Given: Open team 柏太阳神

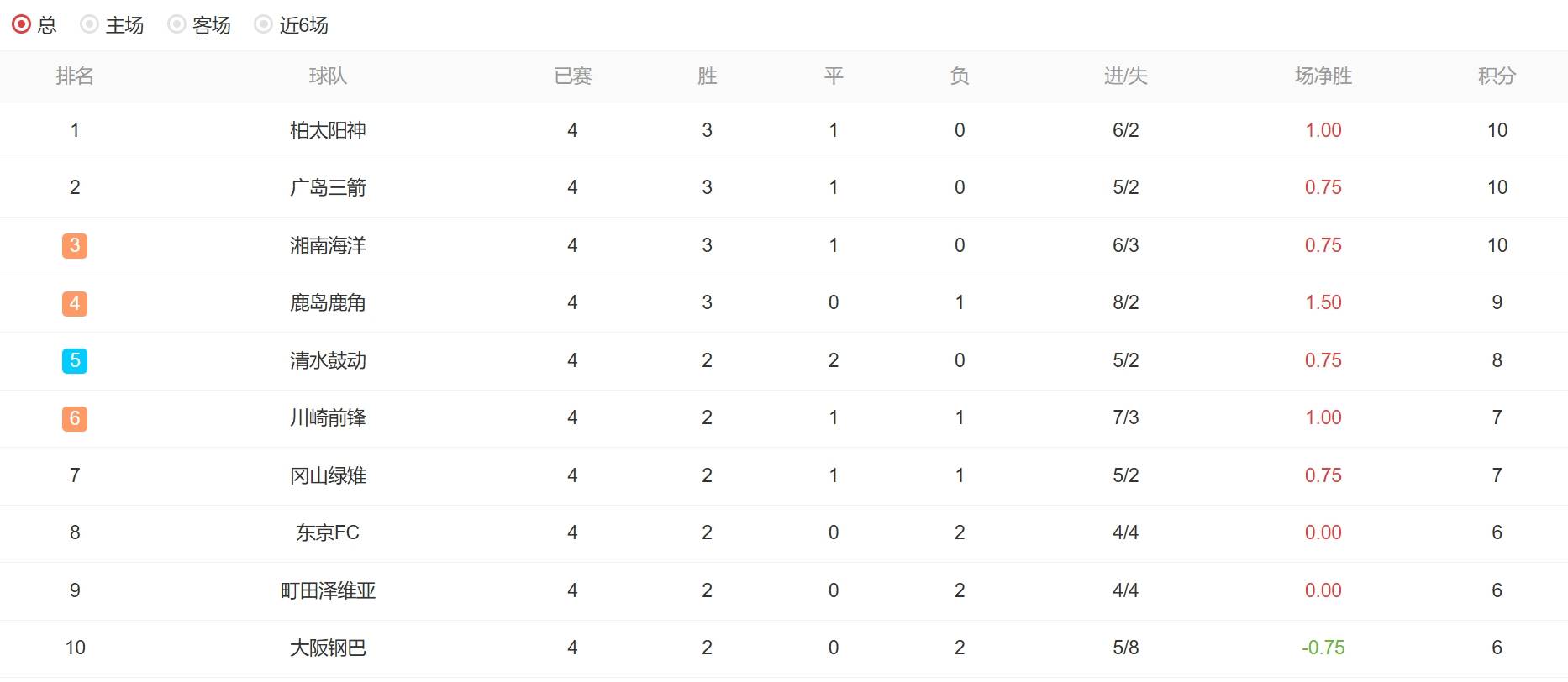Looking at the screenshot, I should coord(328,130).
